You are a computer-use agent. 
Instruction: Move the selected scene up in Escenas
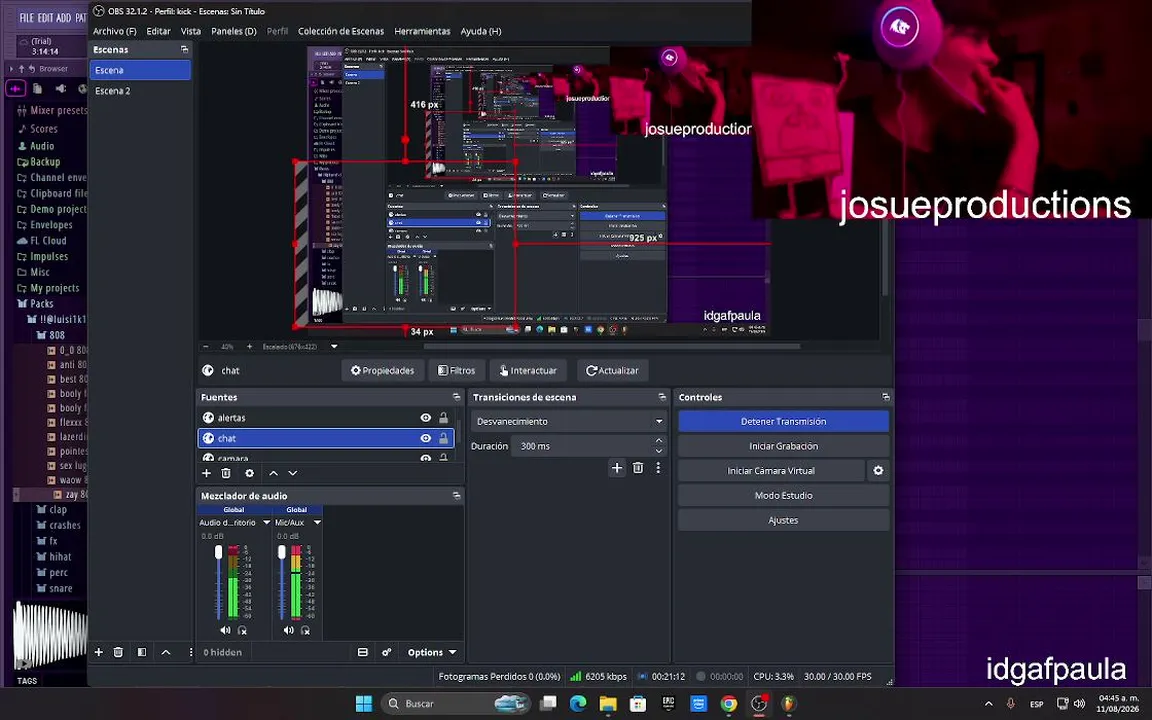[166, 652]
